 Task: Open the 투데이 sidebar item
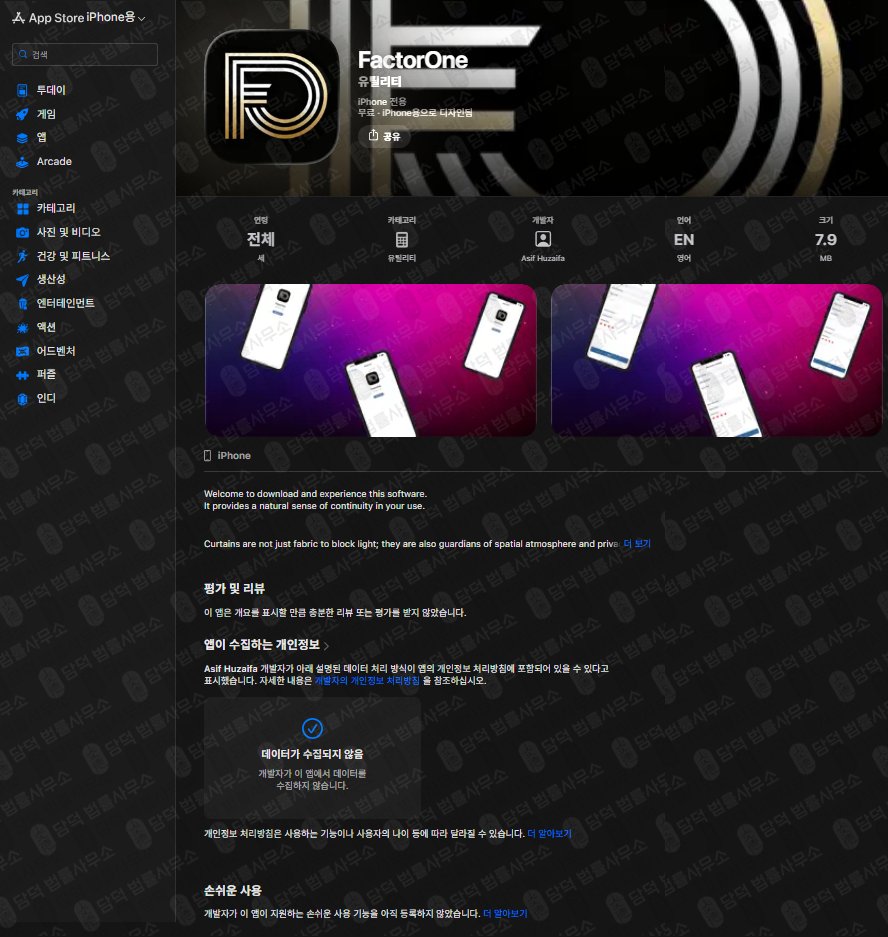(51, 90)
